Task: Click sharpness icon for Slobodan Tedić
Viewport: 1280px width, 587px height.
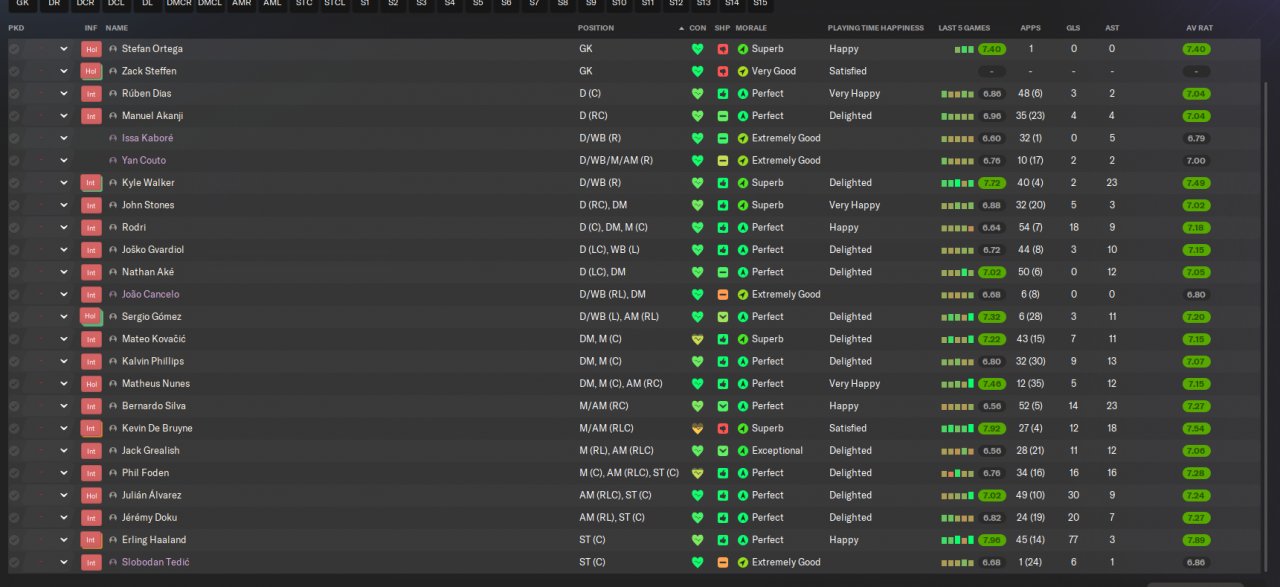Action: point(723,562)
